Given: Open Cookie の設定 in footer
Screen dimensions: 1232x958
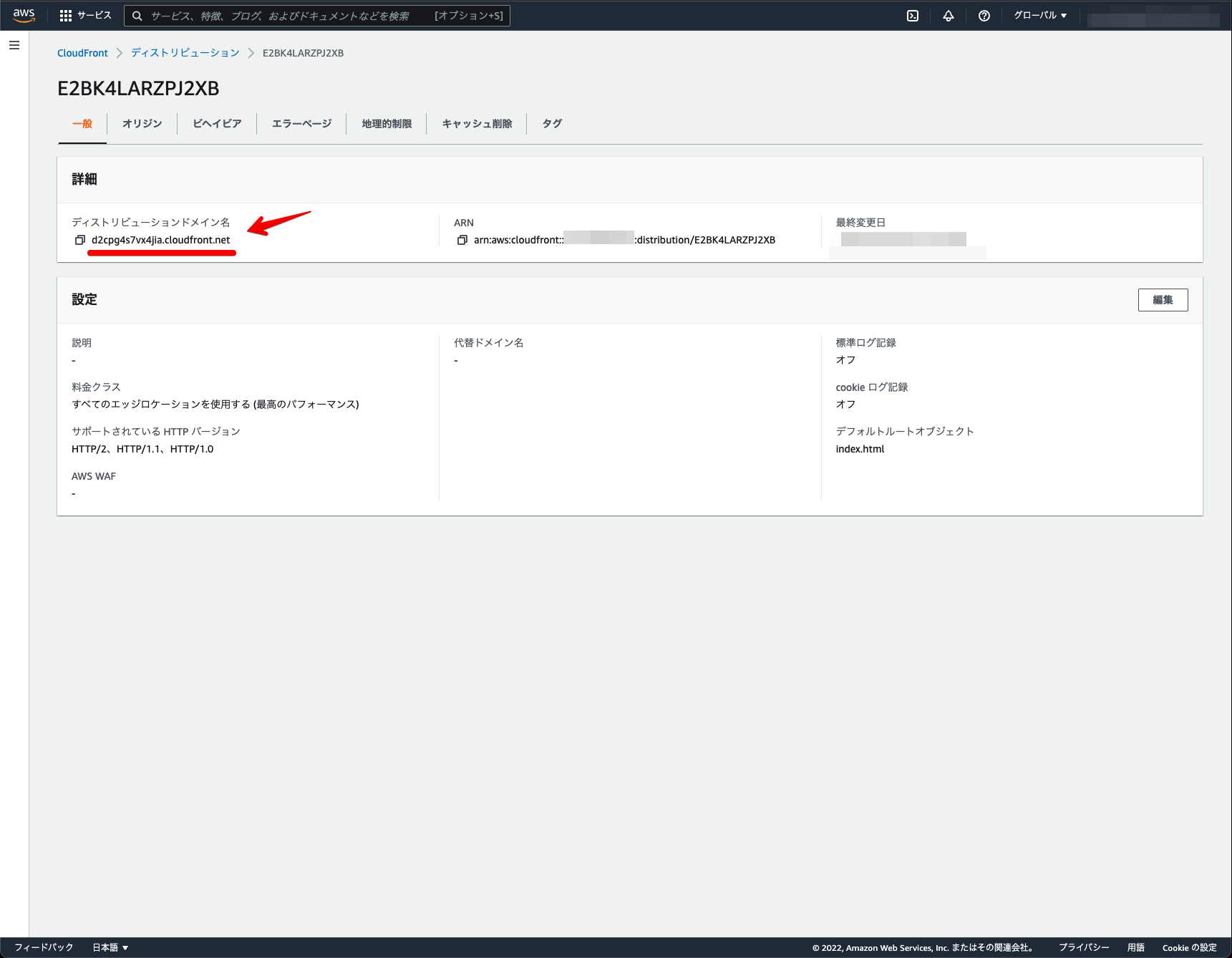Looking at the screenshot, I should 1189,947.
